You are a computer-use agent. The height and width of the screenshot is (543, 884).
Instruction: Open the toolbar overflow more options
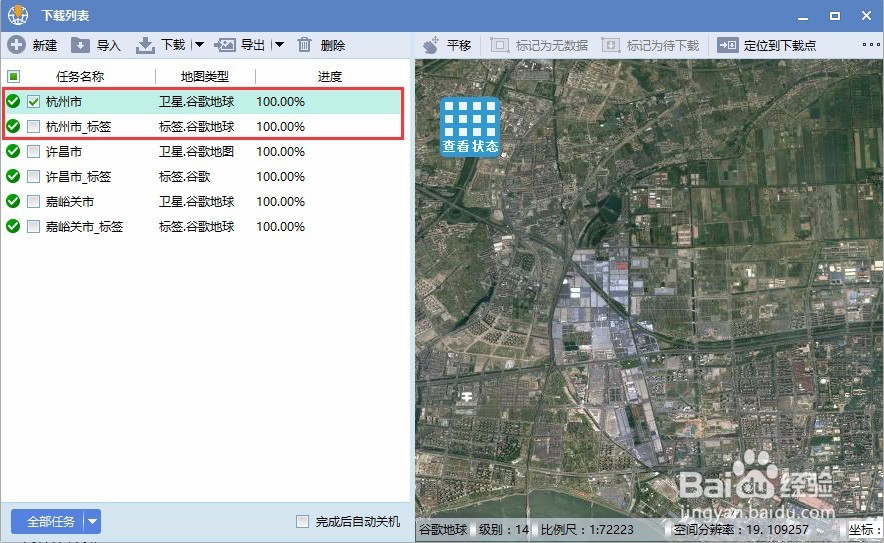tap(871, 45)
